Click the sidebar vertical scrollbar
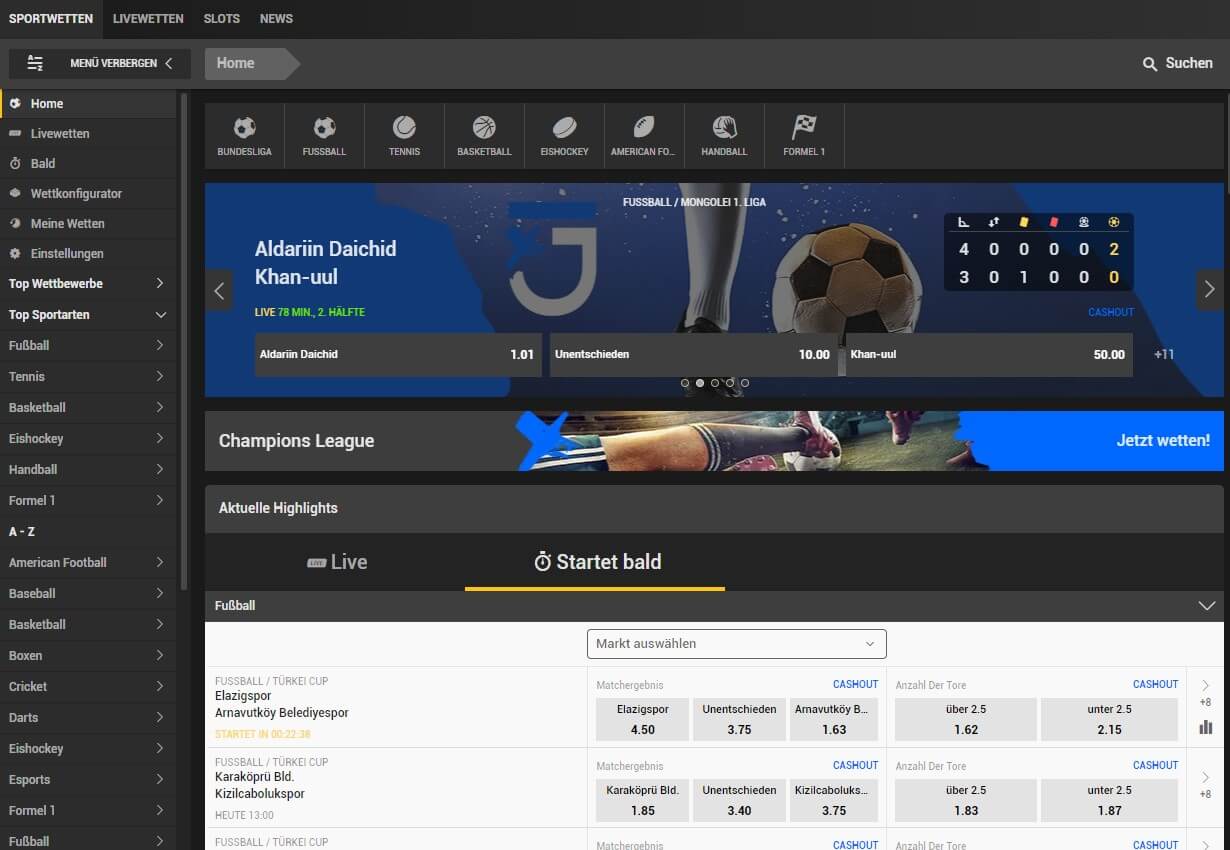 click(183, 340)
